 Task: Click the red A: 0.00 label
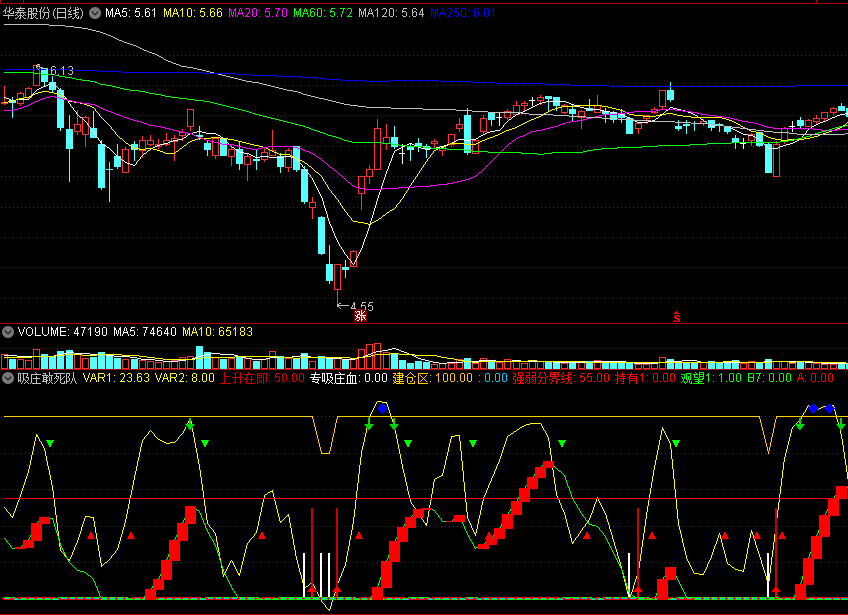pyautogui.click(x=815, y=378)
